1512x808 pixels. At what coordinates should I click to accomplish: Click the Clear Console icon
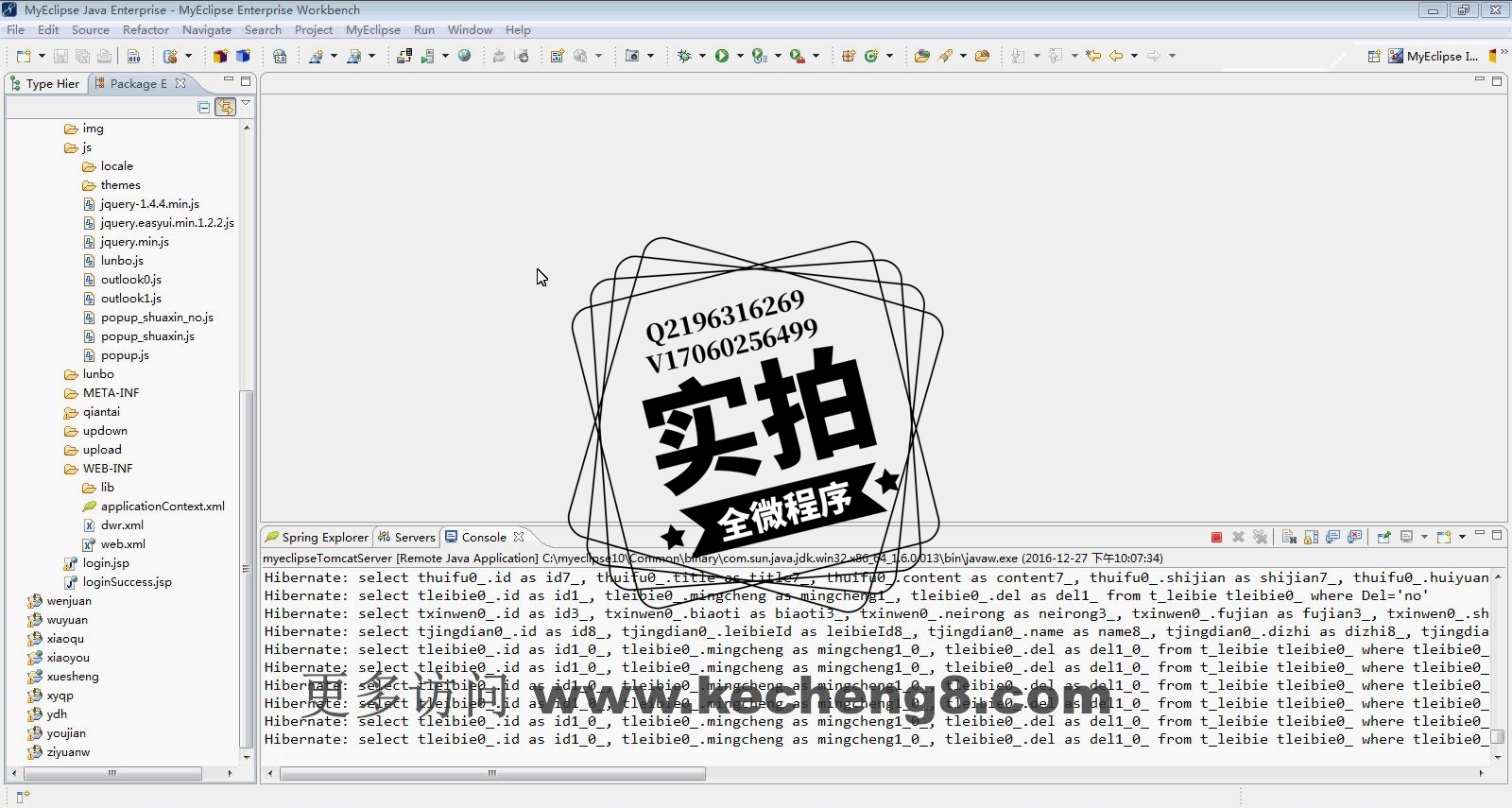[x=1289, y=537]
